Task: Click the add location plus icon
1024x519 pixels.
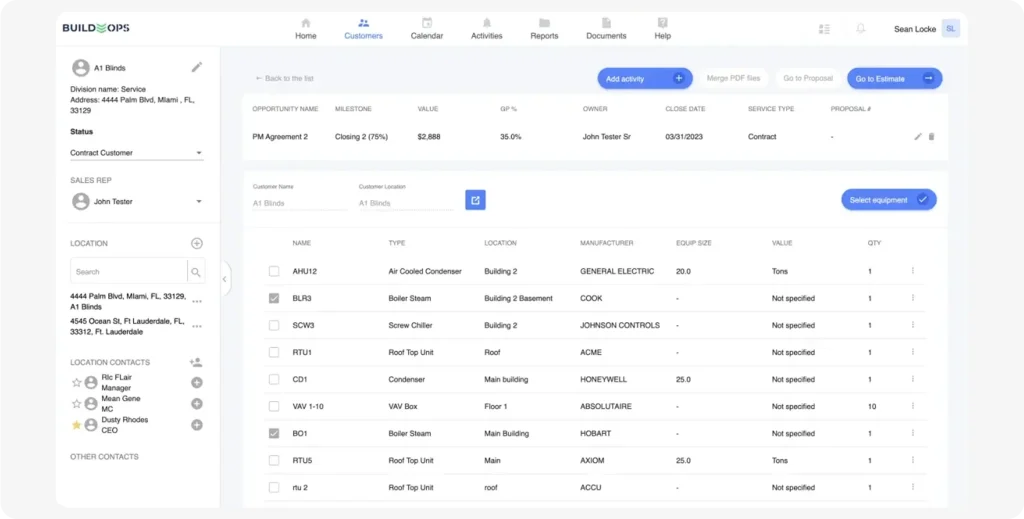Action: pos(197,243)
